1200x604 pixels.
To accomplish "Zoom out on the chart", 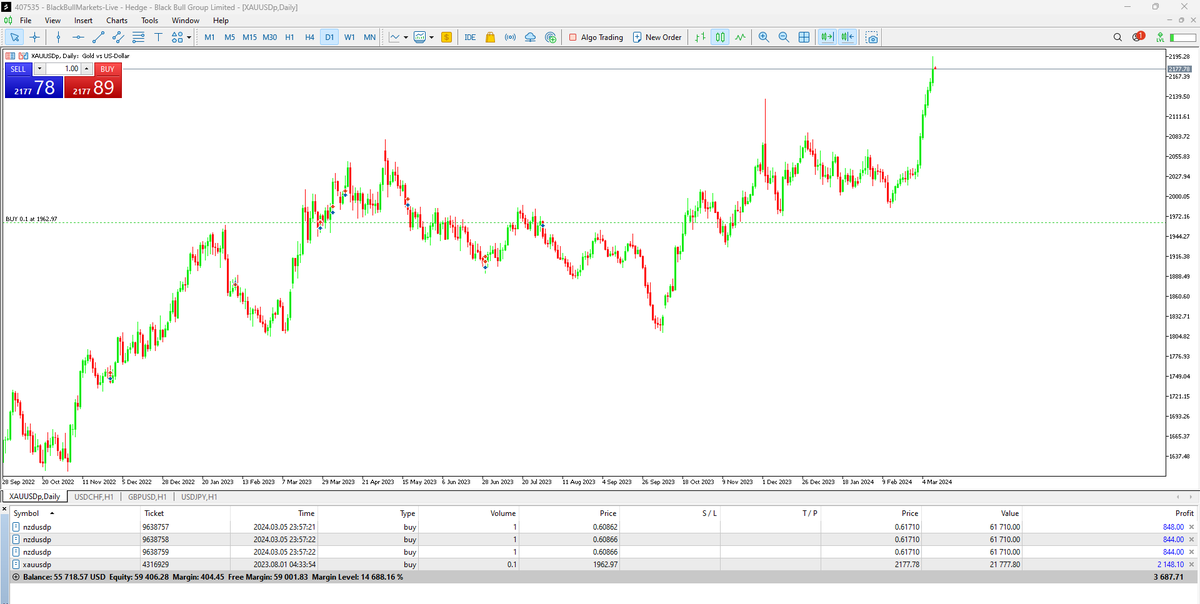I will pyautogui.click(x=784, y=37).
